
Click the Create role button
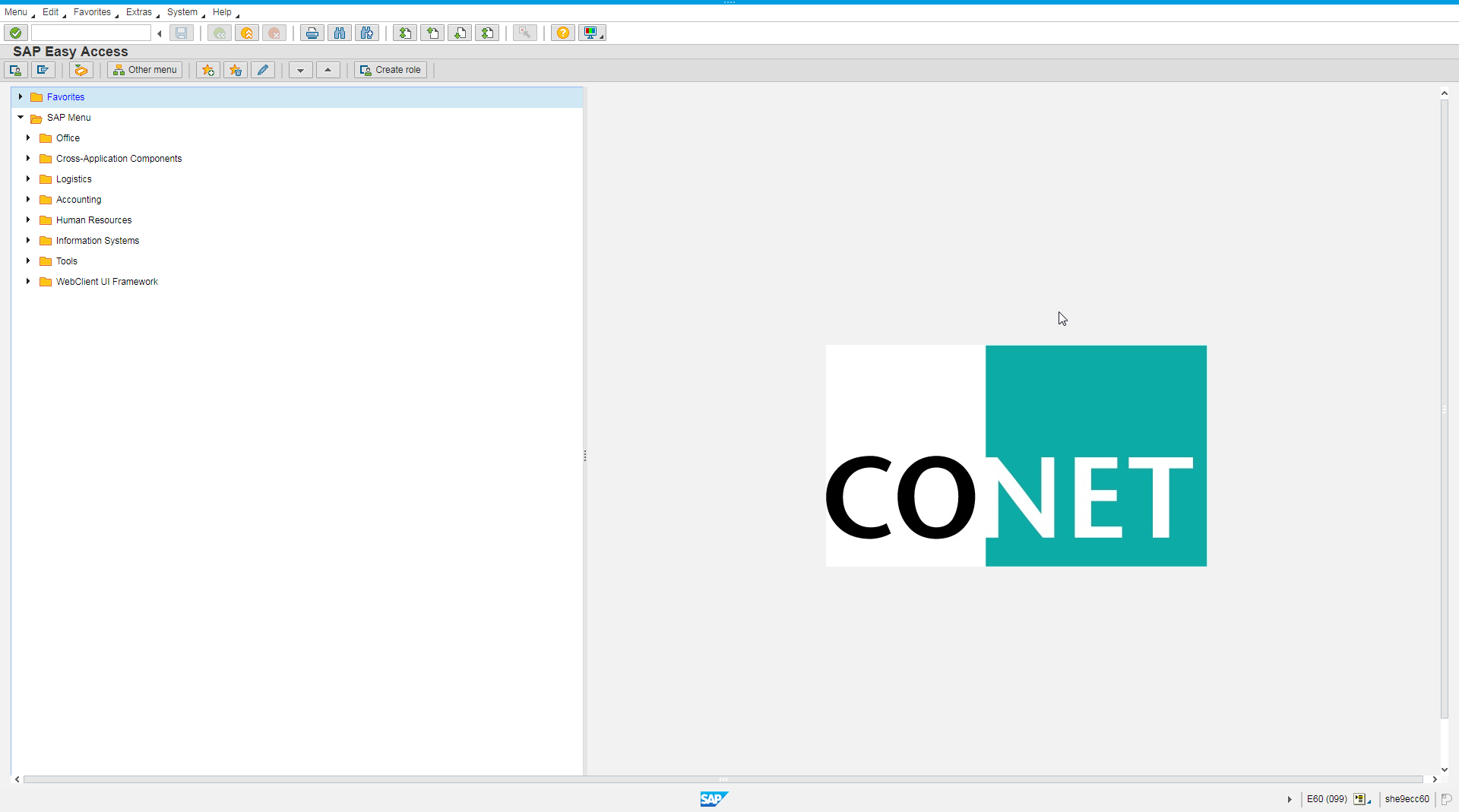[x=391, y=70]
